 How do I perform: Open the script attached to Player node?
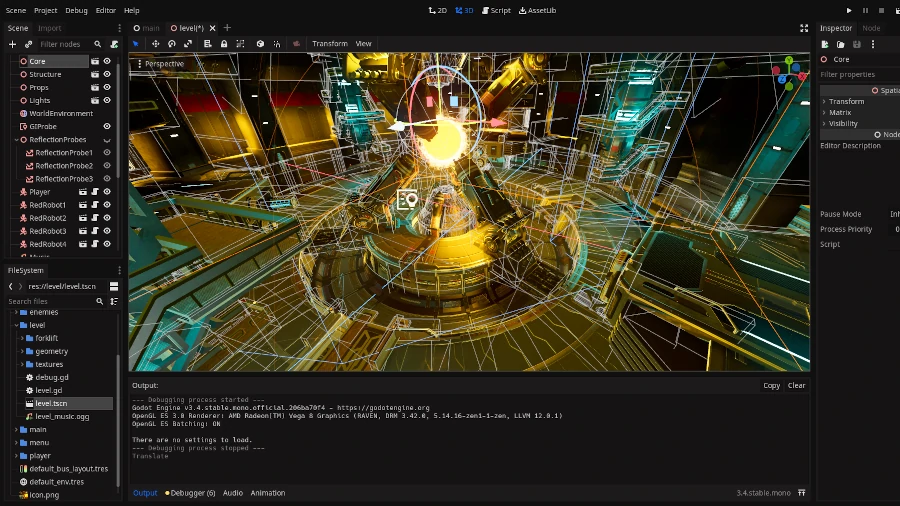tap(95, 192)
